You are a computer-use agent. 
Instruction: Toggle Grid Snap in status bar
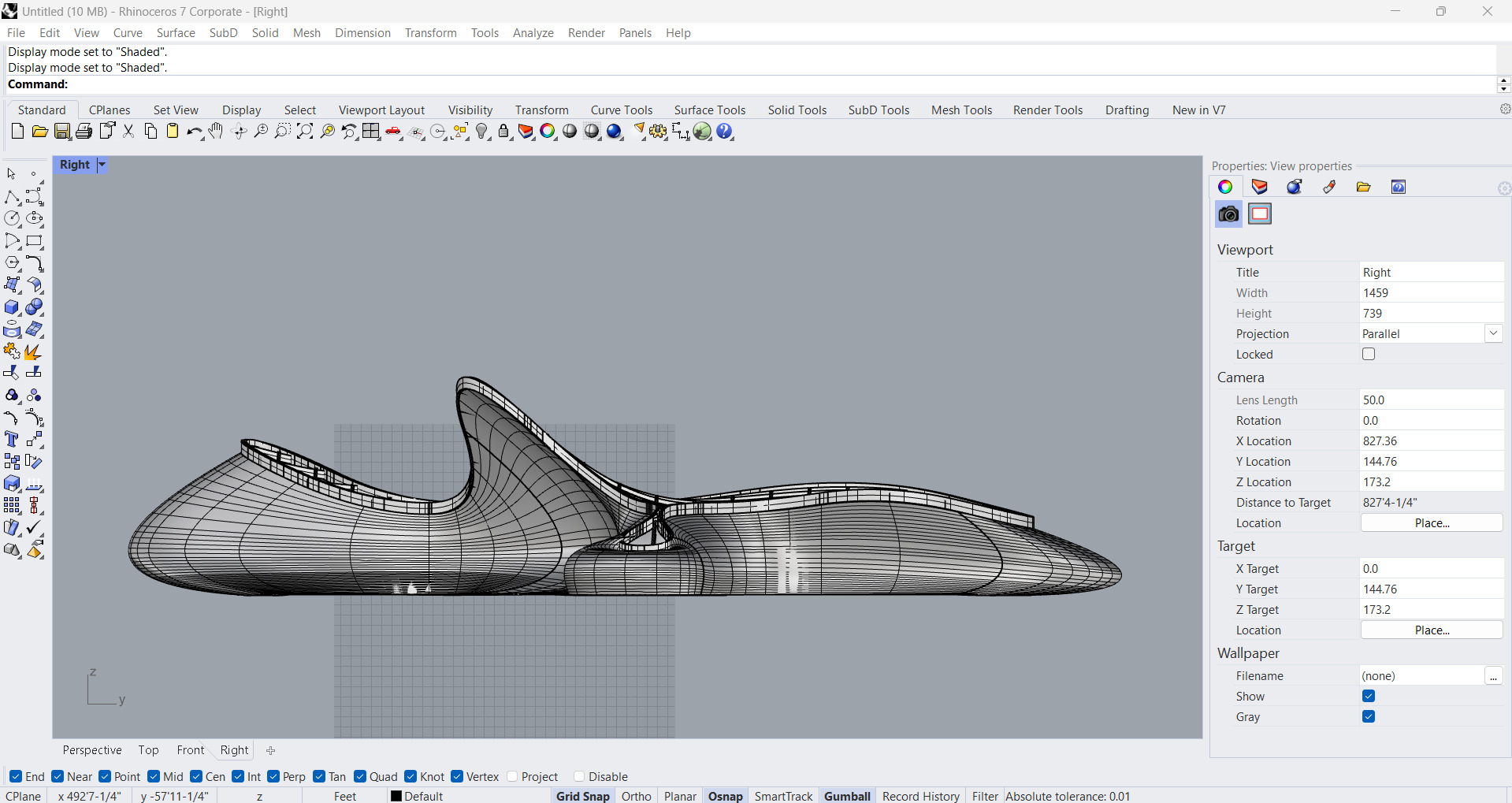pyautogui.click(x=583, y=796)
